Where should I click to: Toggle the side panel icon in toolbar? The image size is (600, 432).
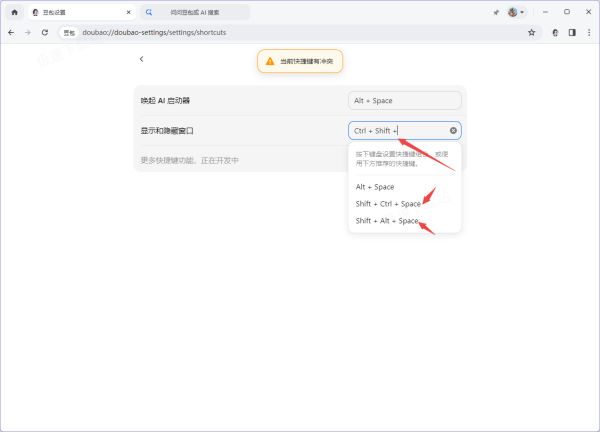coord(572,32)
